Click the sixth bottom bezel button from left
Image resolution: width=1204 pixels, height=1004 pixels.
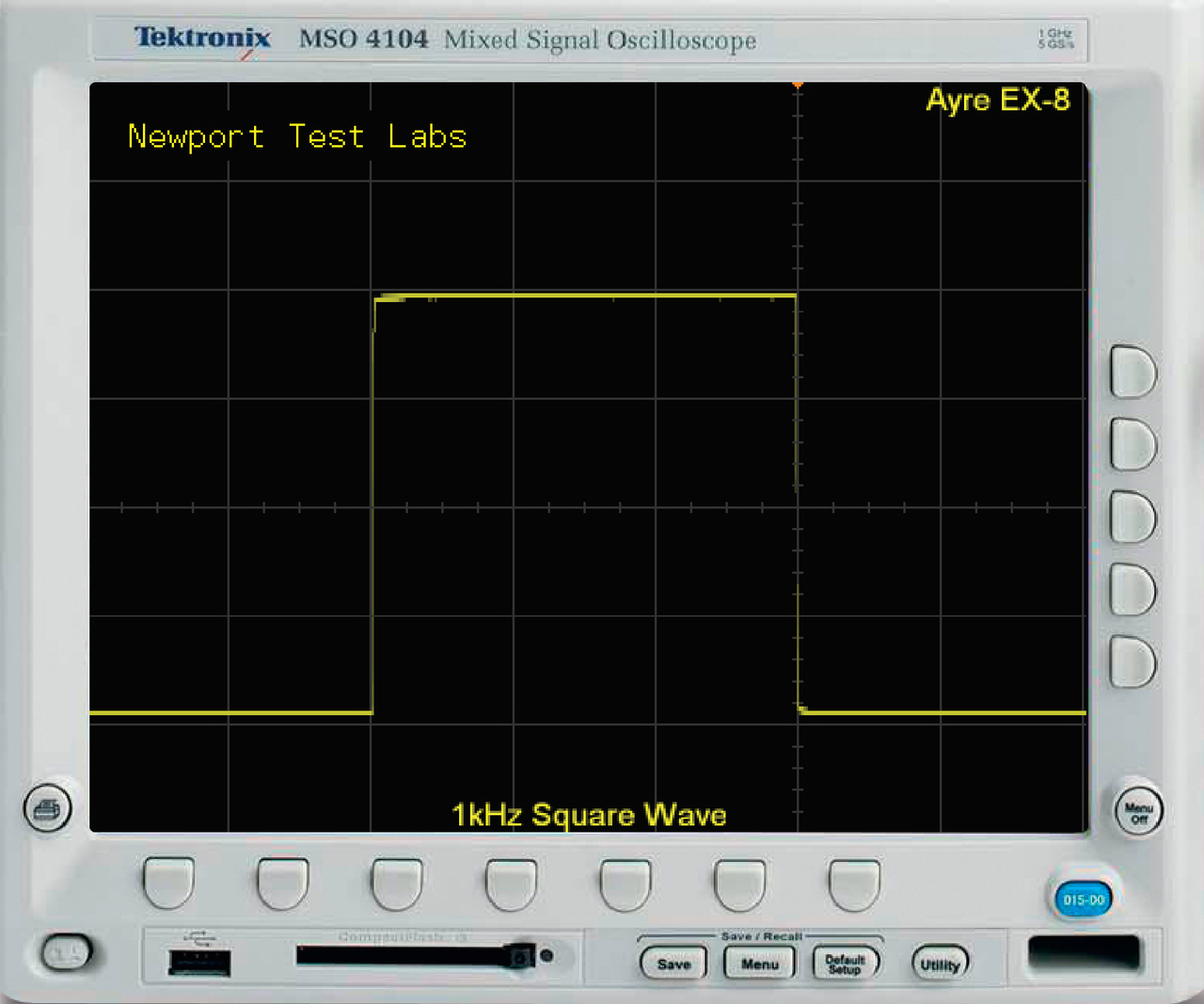(x=739, y=884)
